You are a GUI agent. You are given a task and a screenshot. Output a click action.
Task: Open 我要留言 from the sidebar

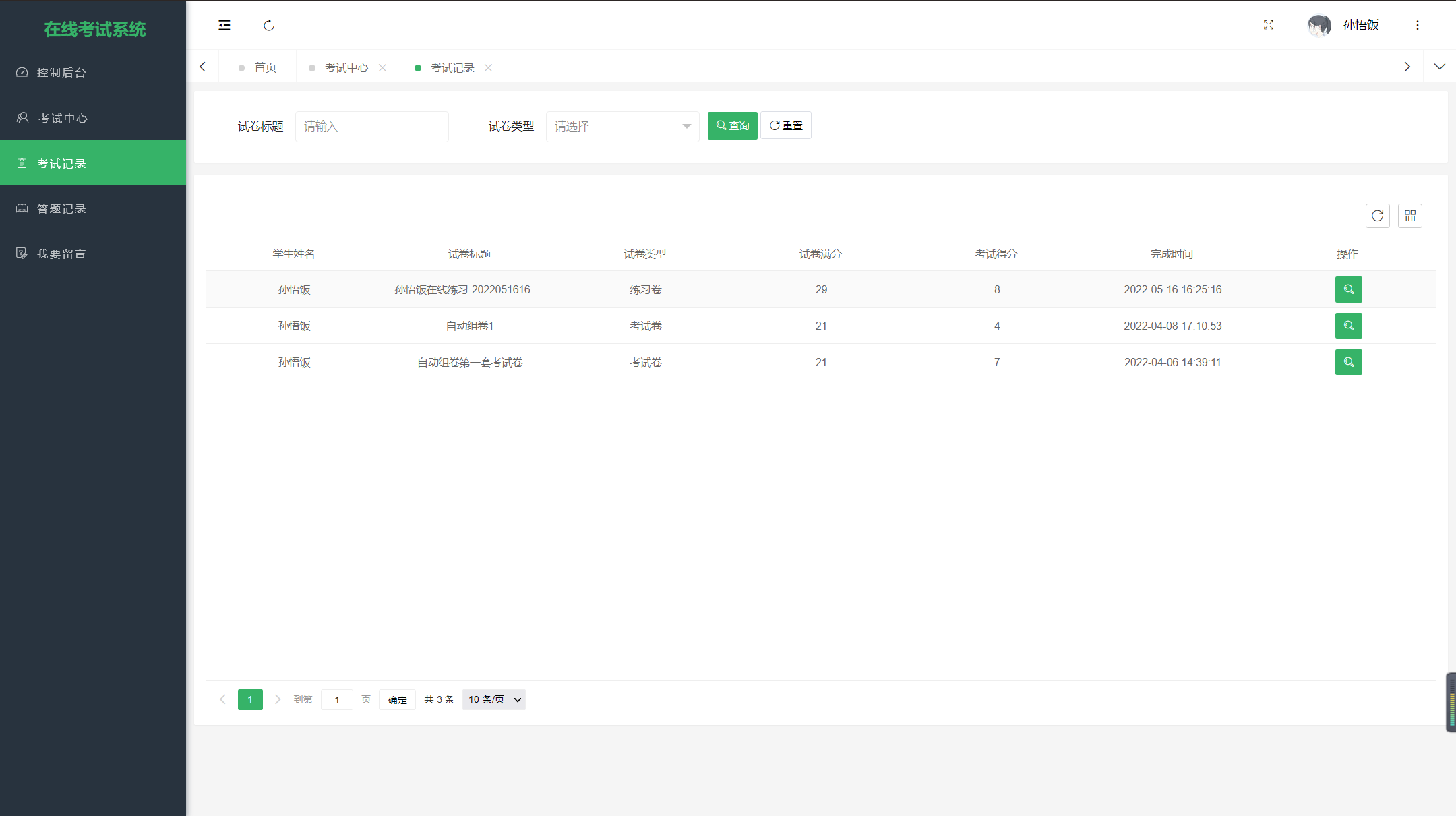61,253
